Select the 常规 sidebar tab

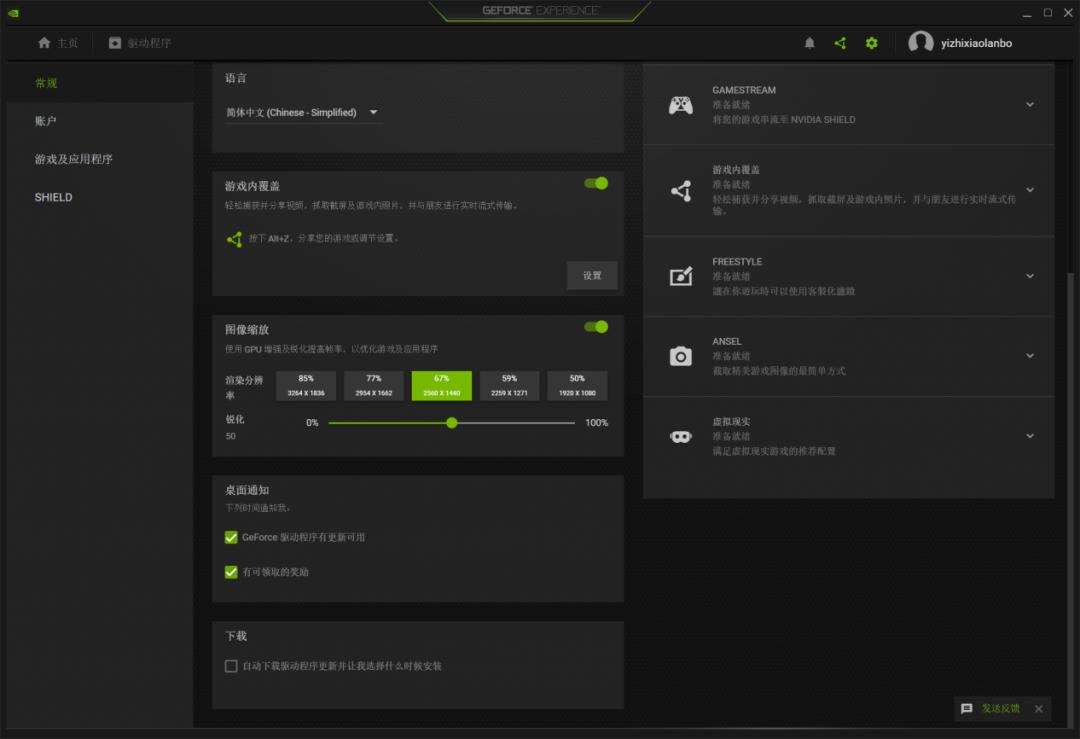click(x=100, y=83)
